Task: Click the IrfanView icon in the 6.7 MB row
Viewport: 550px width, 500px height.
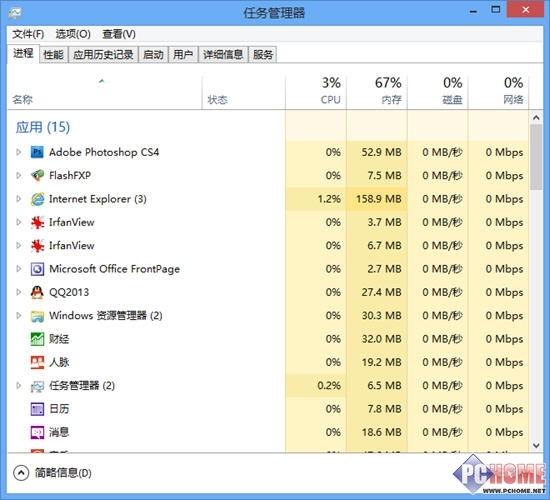Action: pos(37,246)
